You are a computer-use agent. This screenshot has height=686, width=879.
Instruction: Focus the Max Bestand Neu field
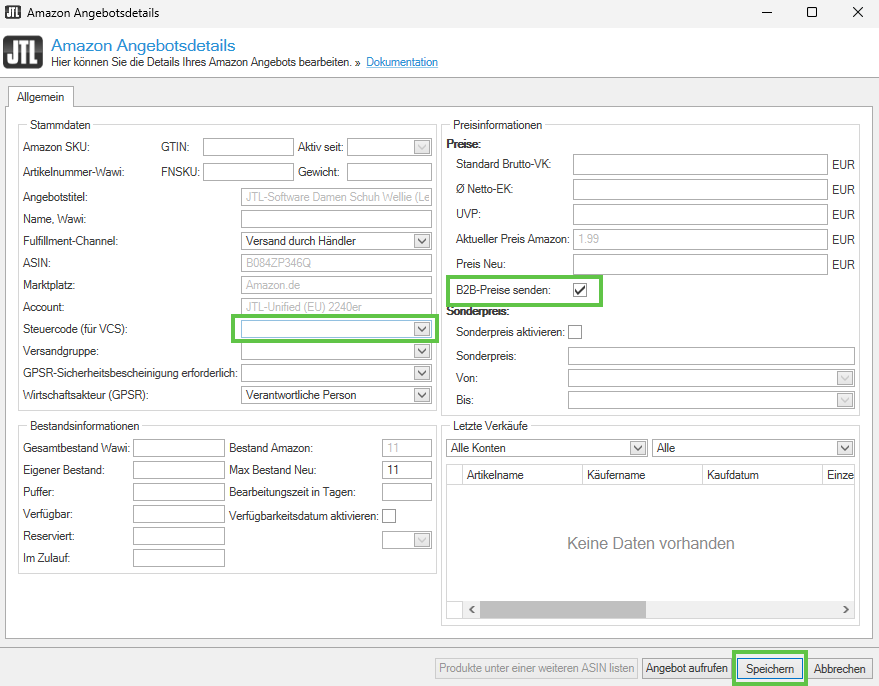tap(407, 470)
